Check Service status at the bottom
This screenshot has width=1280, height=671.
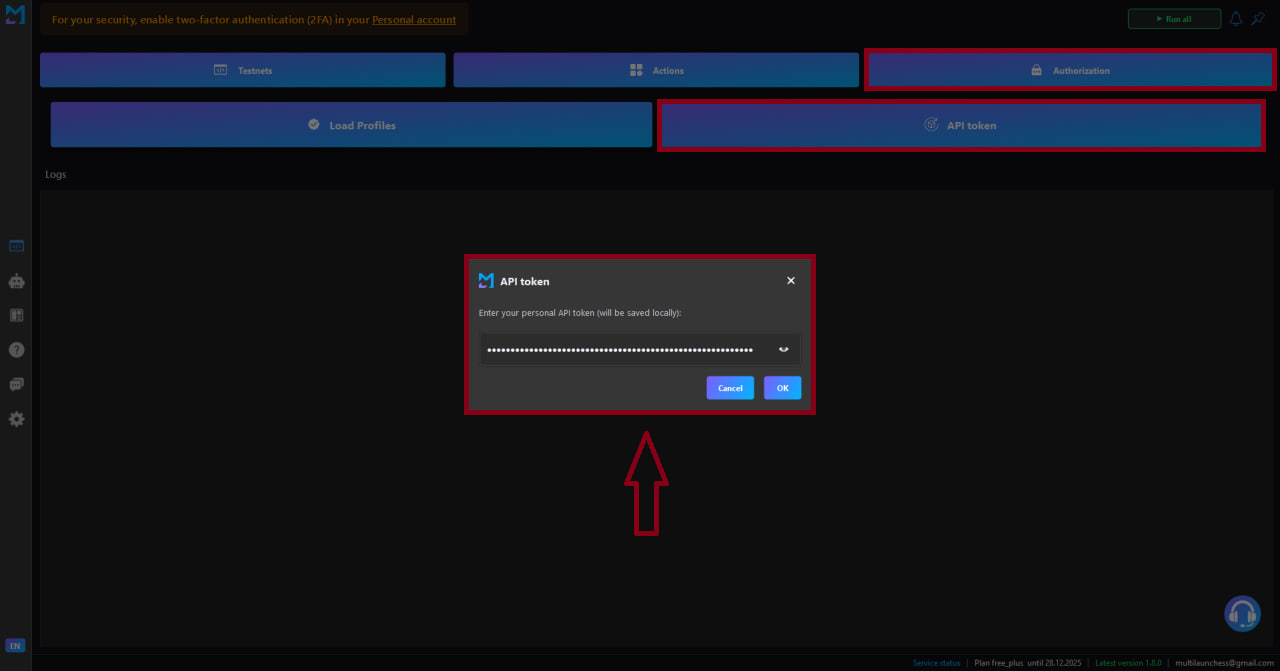point(936,662)
